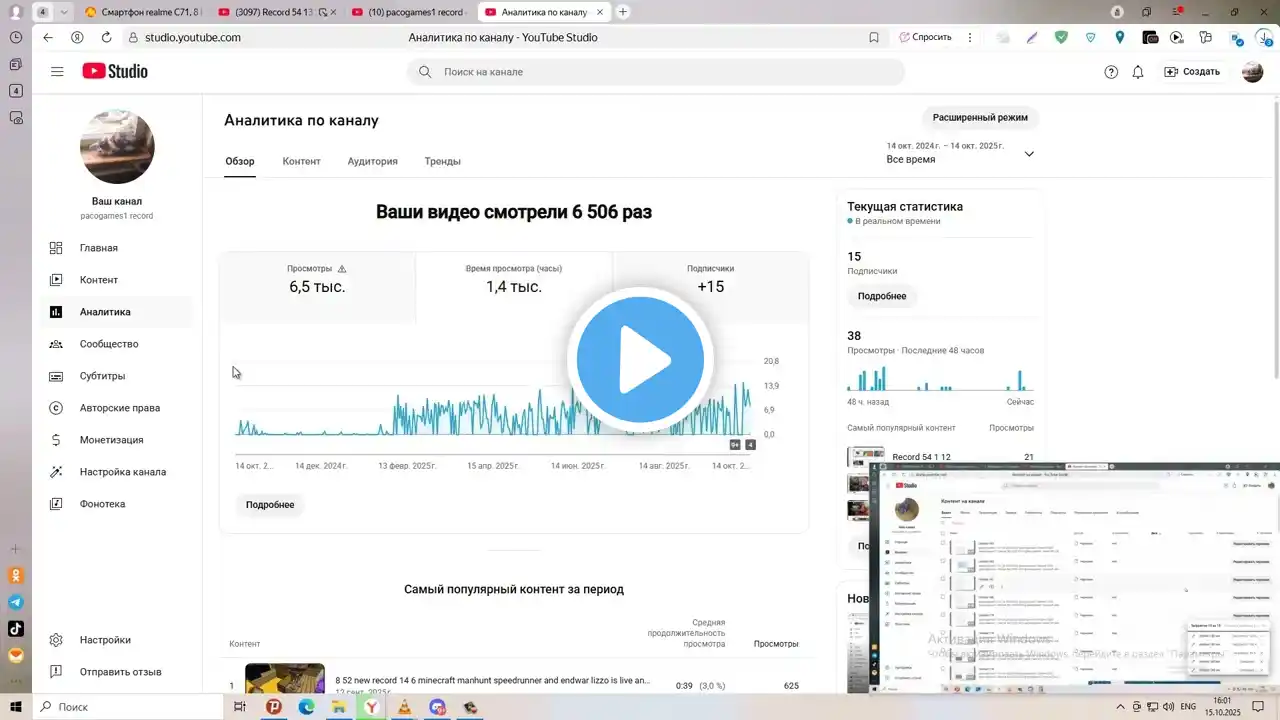
Task: Click the browser page reload icon
Action: tap(106, 37)
